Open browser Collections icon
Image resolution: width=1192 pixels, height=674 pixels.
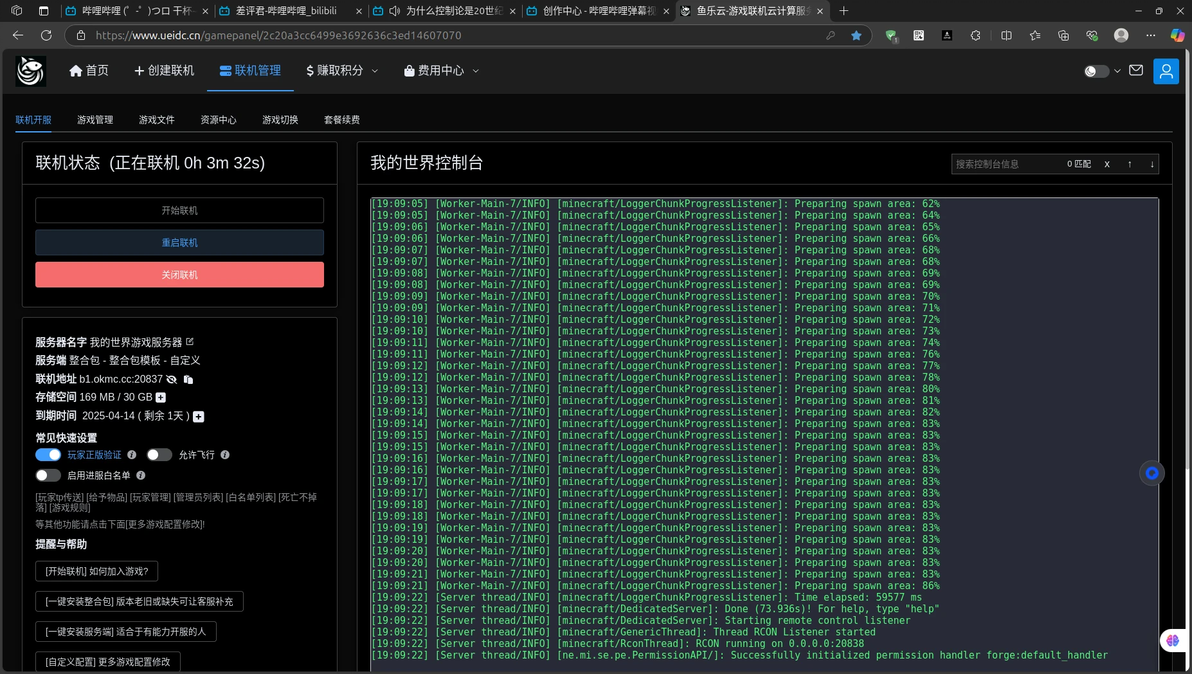click(x=1064, y=36)
